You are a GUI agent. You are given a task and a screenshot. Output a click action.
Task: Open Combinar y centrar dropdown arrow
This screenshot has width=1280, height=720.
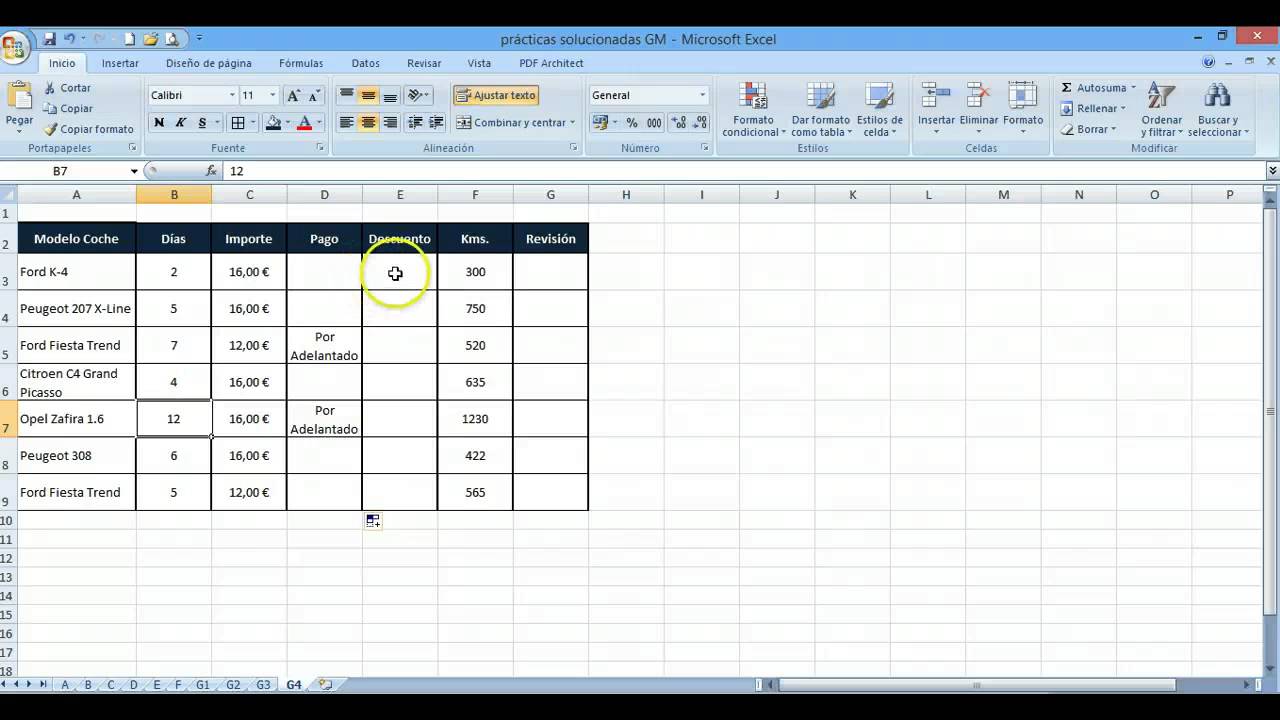(572, 123)
